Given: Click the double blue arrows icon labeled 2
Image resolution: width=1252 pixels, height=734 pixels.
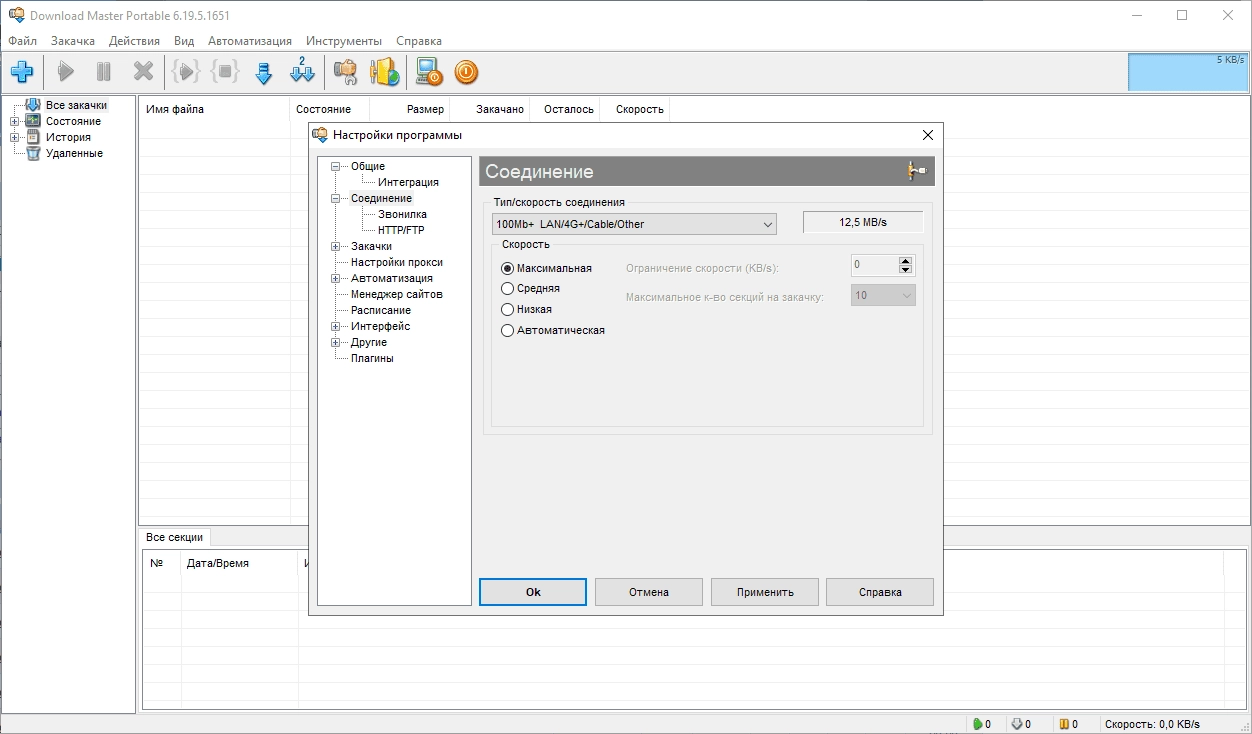Looking at the screenshot, I should point(302,71).
